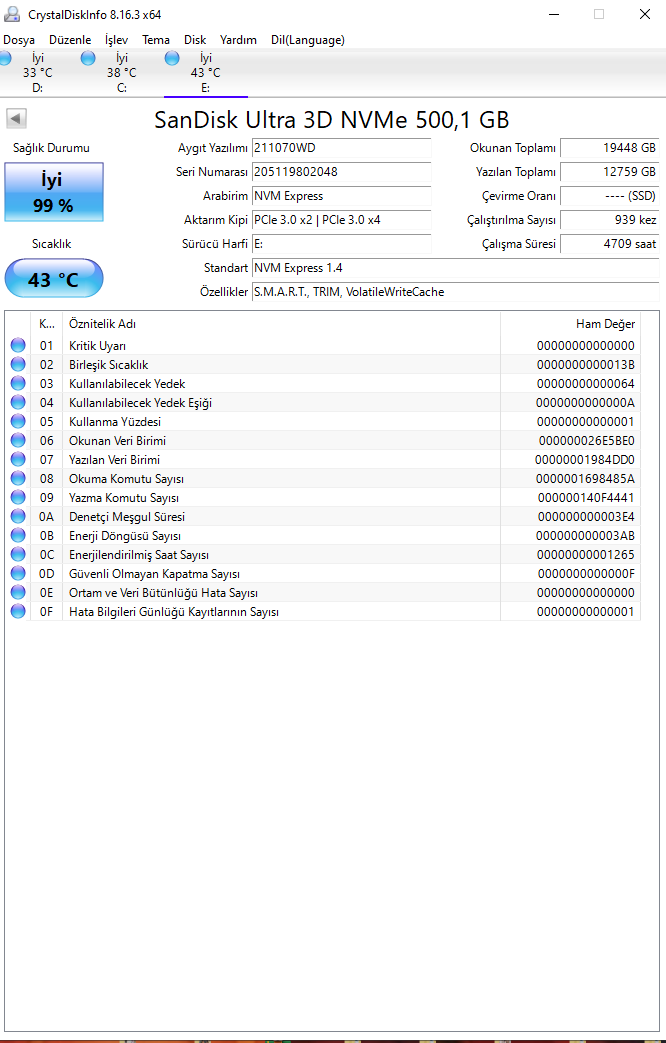The height and width of the screenshot is (1043, 666).
Task: Select the Birleşik Sıcaklık attribute row
Action: (x=323, y=365)
